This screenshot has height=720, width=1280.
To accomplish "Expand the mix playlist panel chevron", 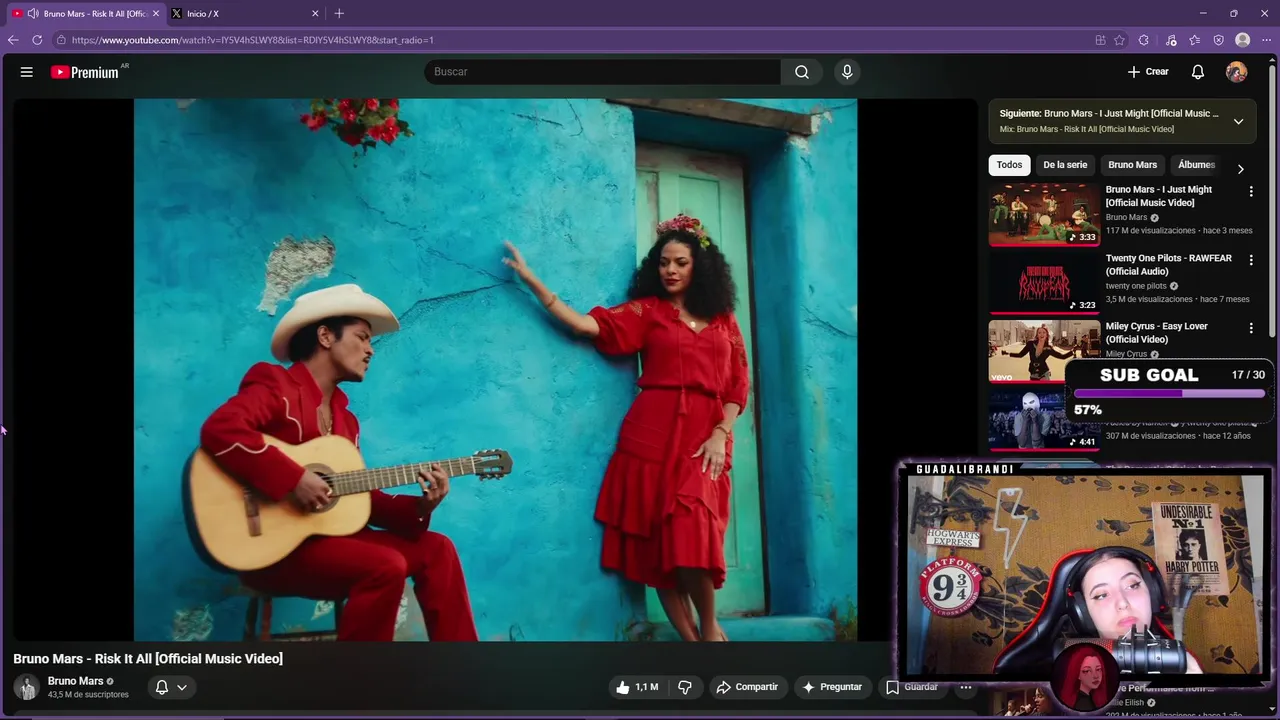I will point(1238,121).
